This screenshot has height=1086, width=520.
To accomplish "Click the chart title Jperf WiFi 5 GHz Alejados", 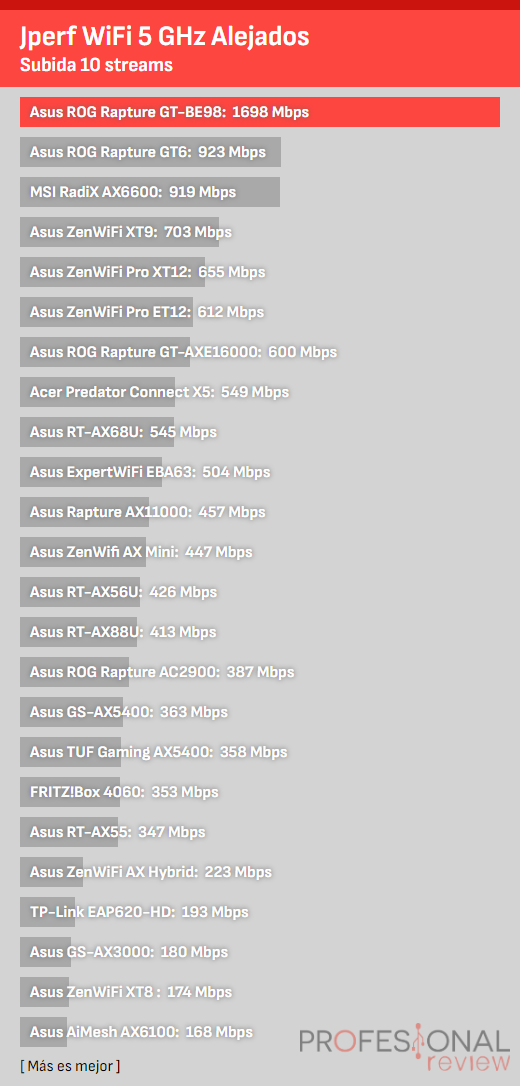I will pos(164,36).
